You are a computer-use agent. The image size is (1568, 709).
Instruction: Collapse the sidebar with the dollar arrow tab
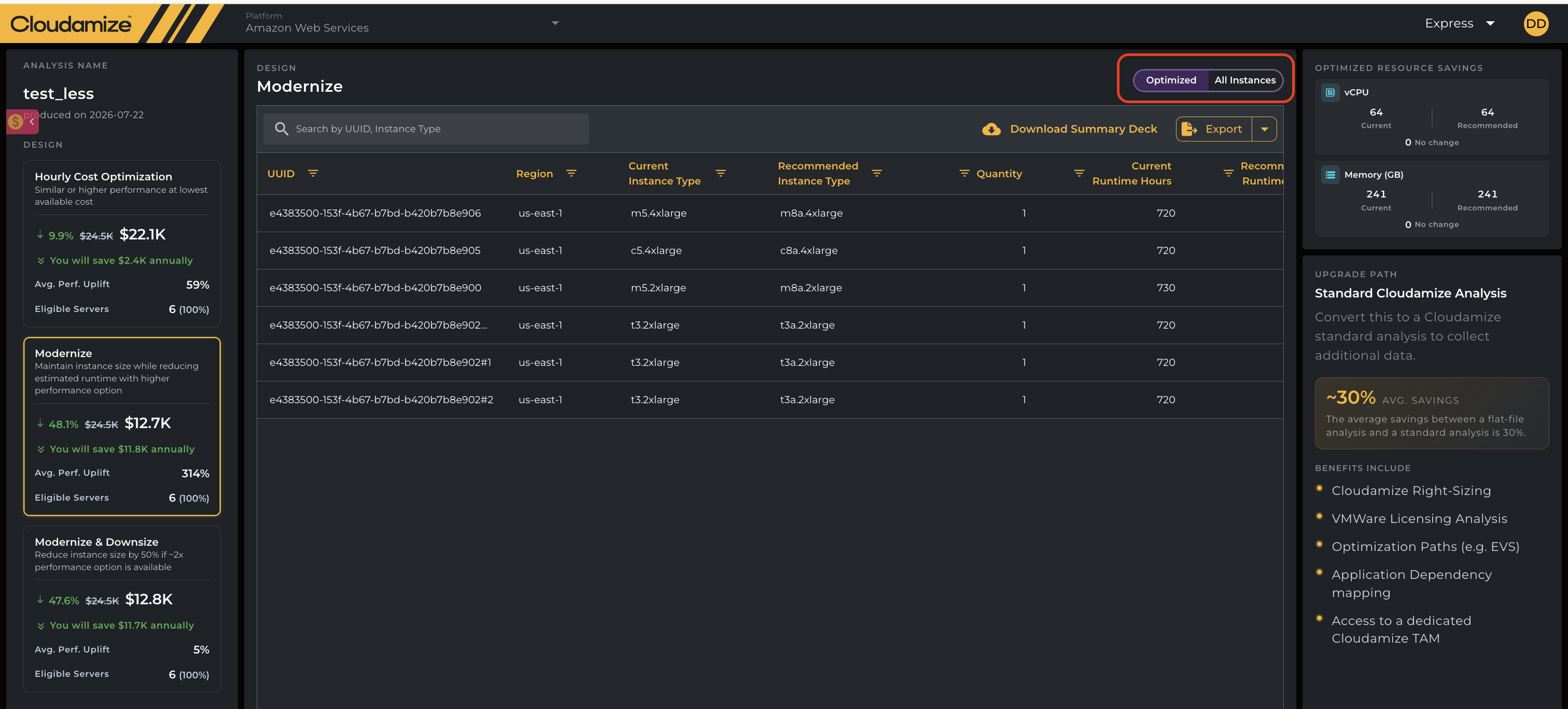(x=22, y=122)
